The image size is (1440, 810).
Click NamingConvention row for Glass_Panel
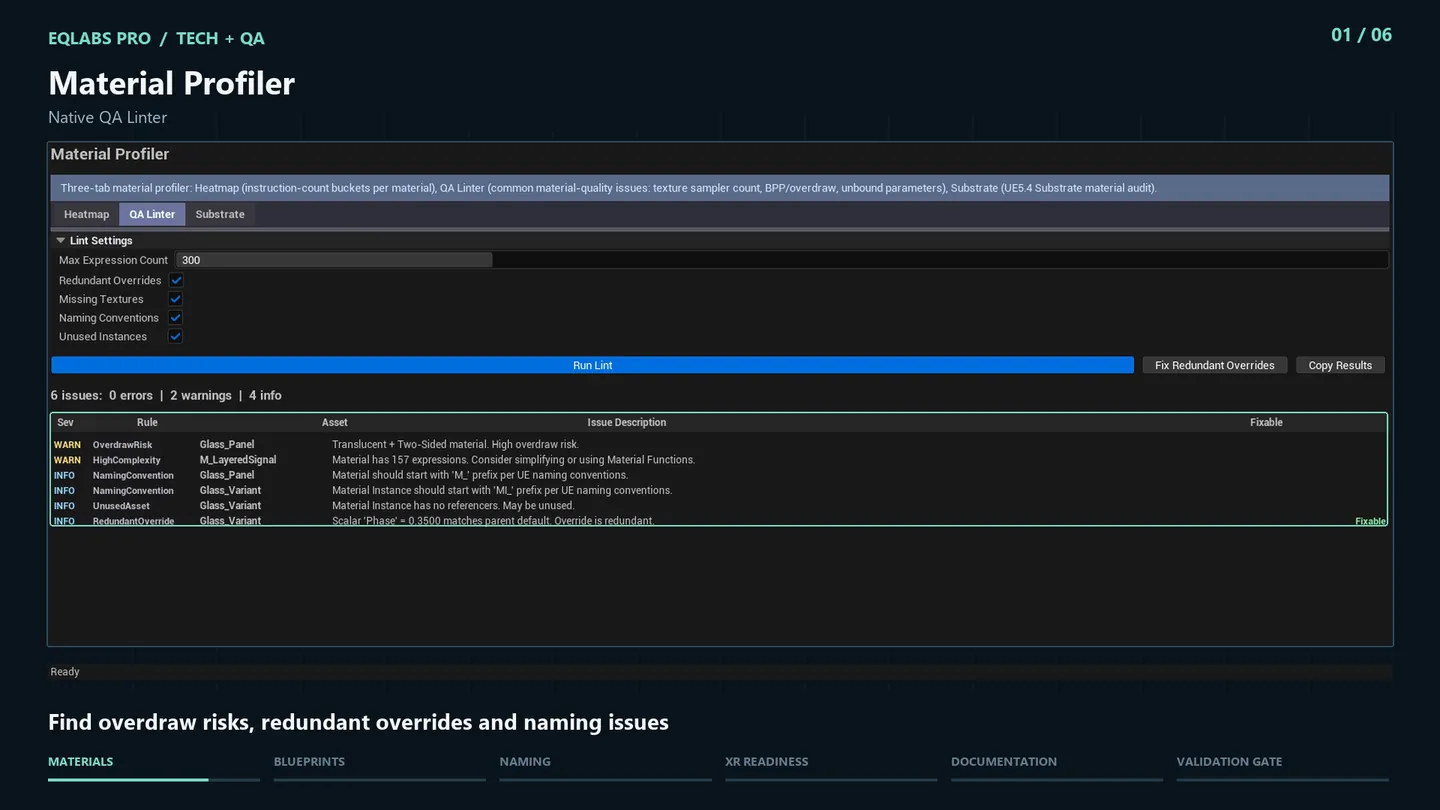(x=719, y=475)
